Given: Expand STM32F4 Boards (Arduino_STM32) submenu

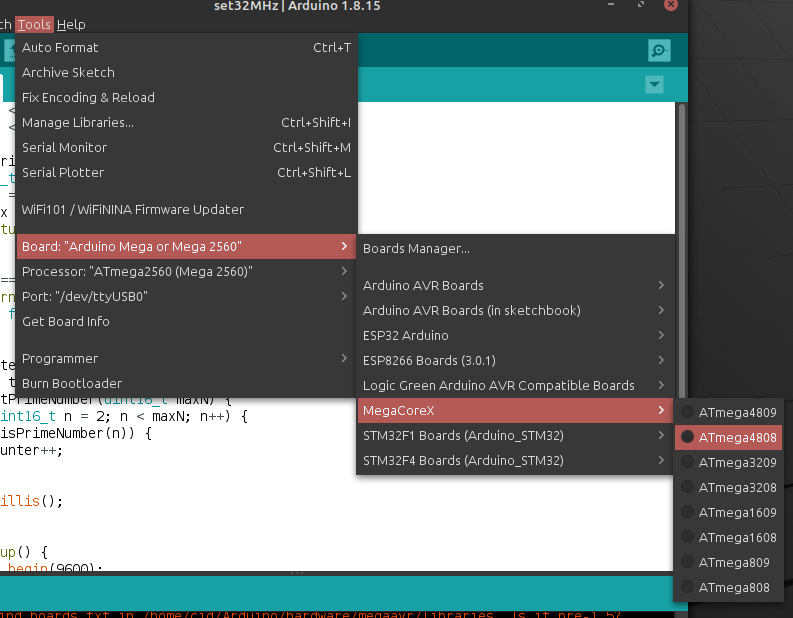Looking at the screenshot, I should (x=515, y=460).
